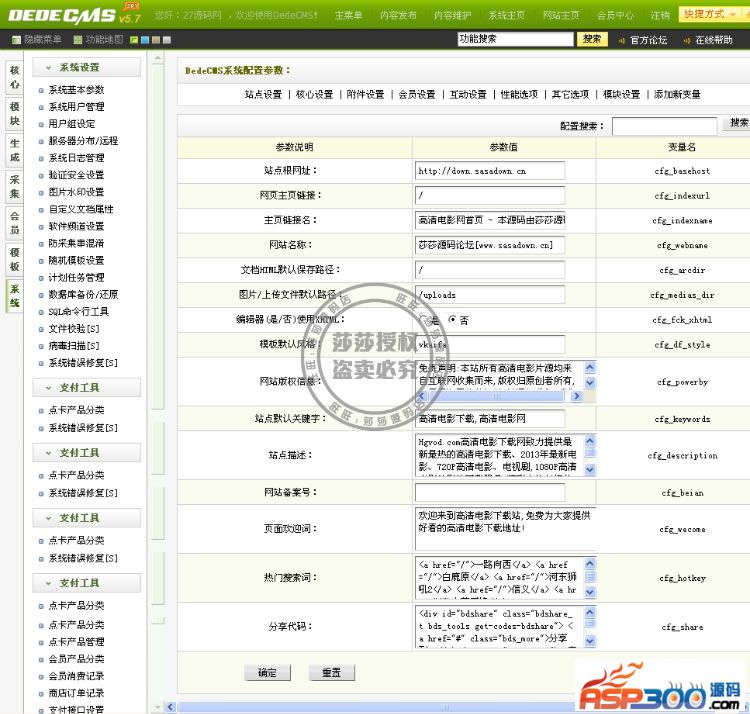Open 会员中心 in top navigation

[x=615, y=15]
